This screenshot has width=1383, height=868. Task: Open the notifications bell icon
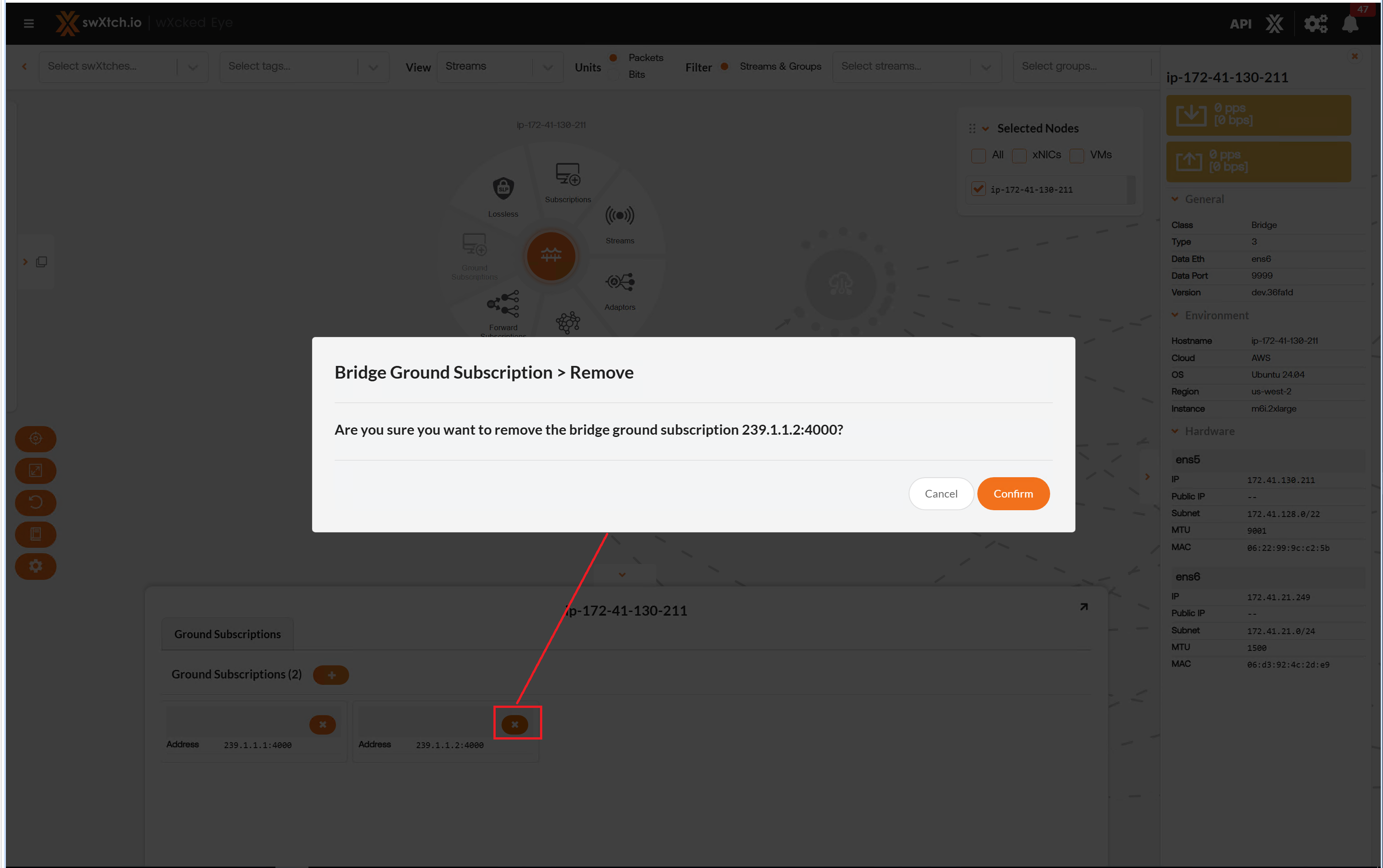1350,24
